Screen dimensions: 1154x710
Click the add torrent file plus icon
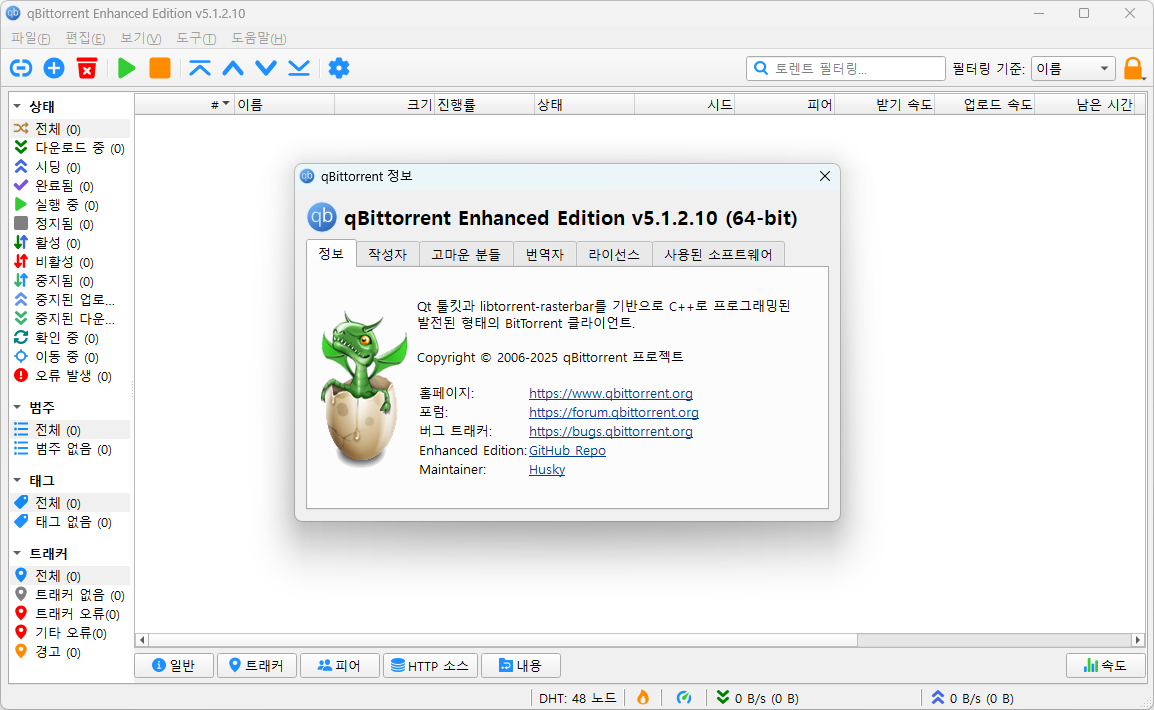click(54, 68)
